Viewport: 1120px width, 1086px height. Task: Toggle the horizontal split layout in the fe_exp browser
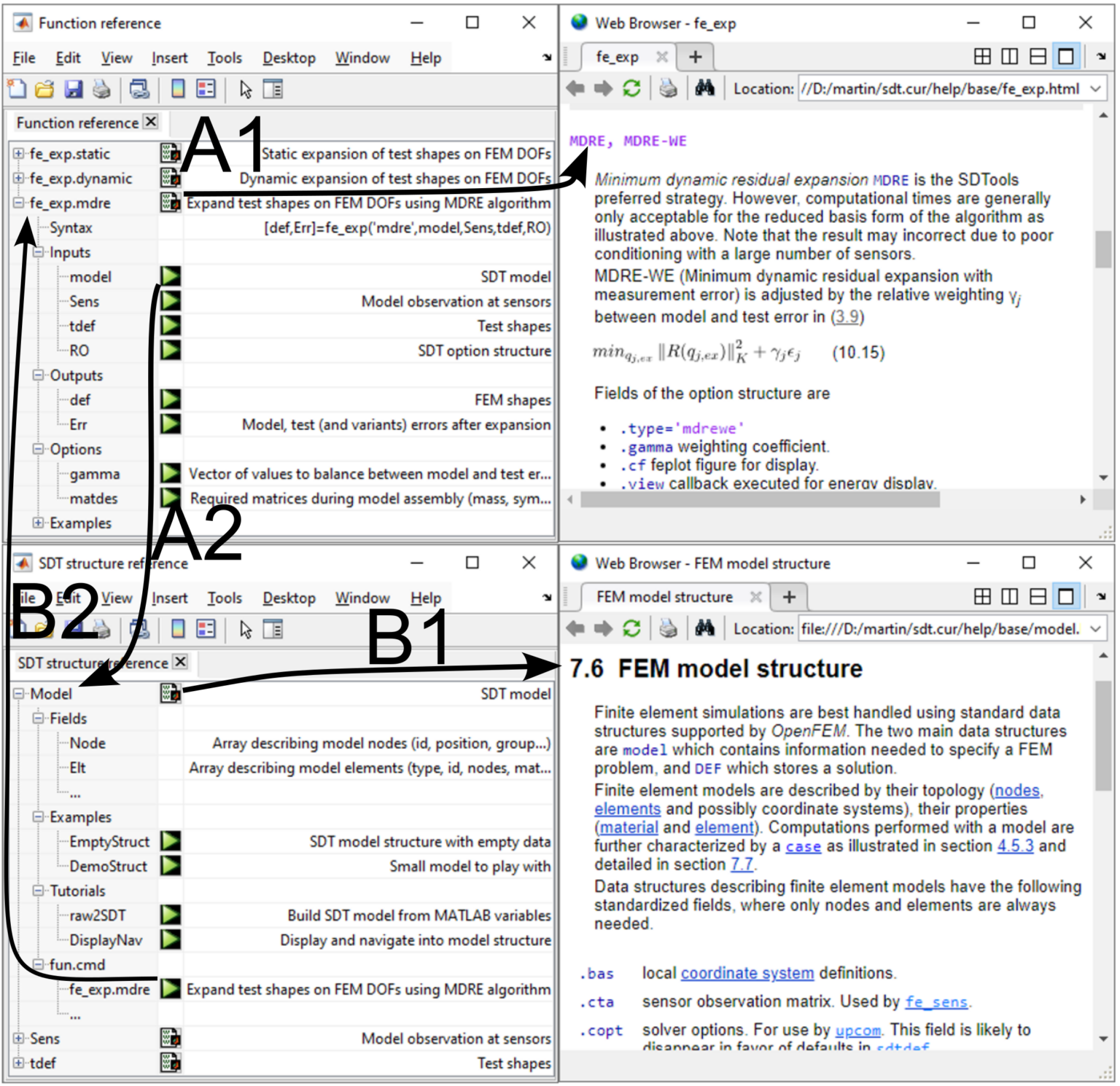coord(1038,56)
